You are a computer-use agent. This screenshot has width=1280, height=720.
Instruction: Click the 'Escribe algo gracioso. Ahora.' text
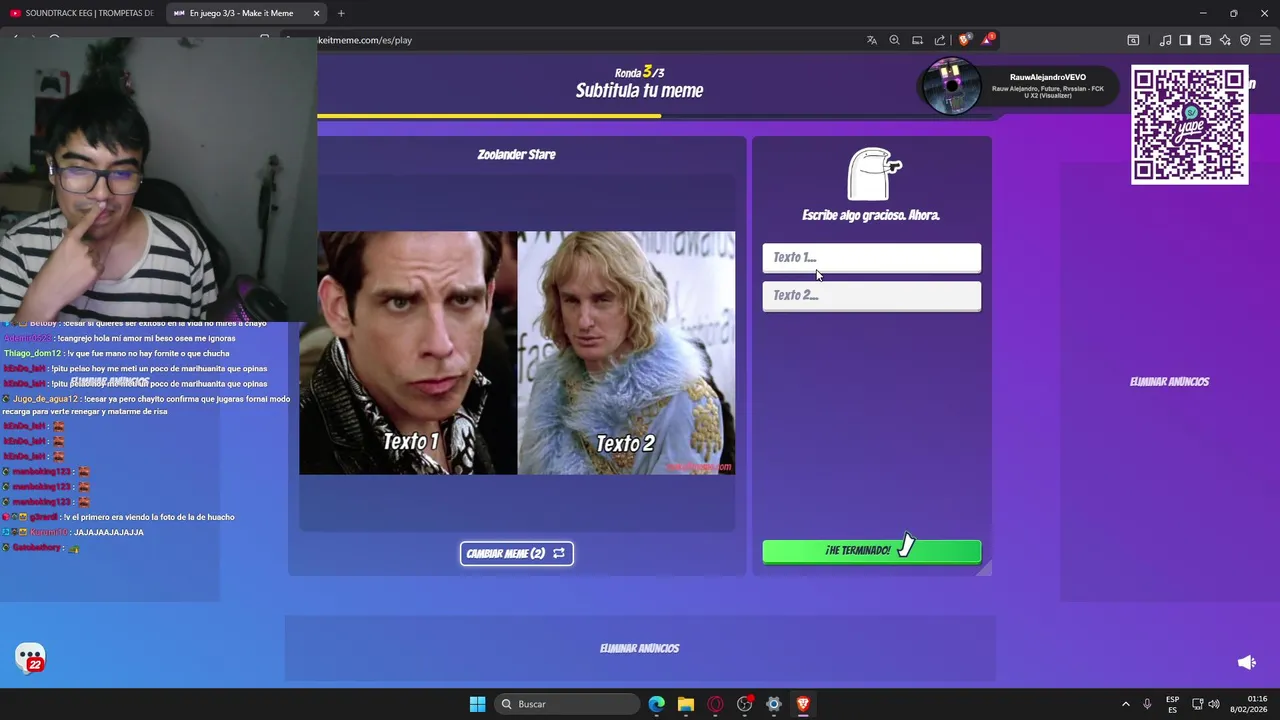(x=871, y=215)
